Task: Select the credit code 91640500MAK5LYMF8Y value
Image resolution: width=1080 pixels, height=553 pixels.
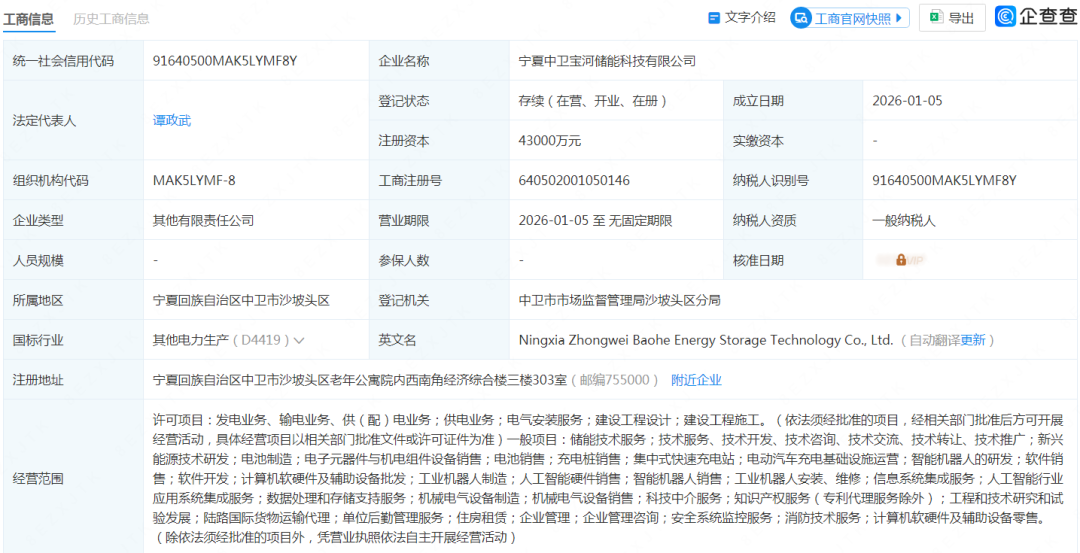Action: coord(225,61)
